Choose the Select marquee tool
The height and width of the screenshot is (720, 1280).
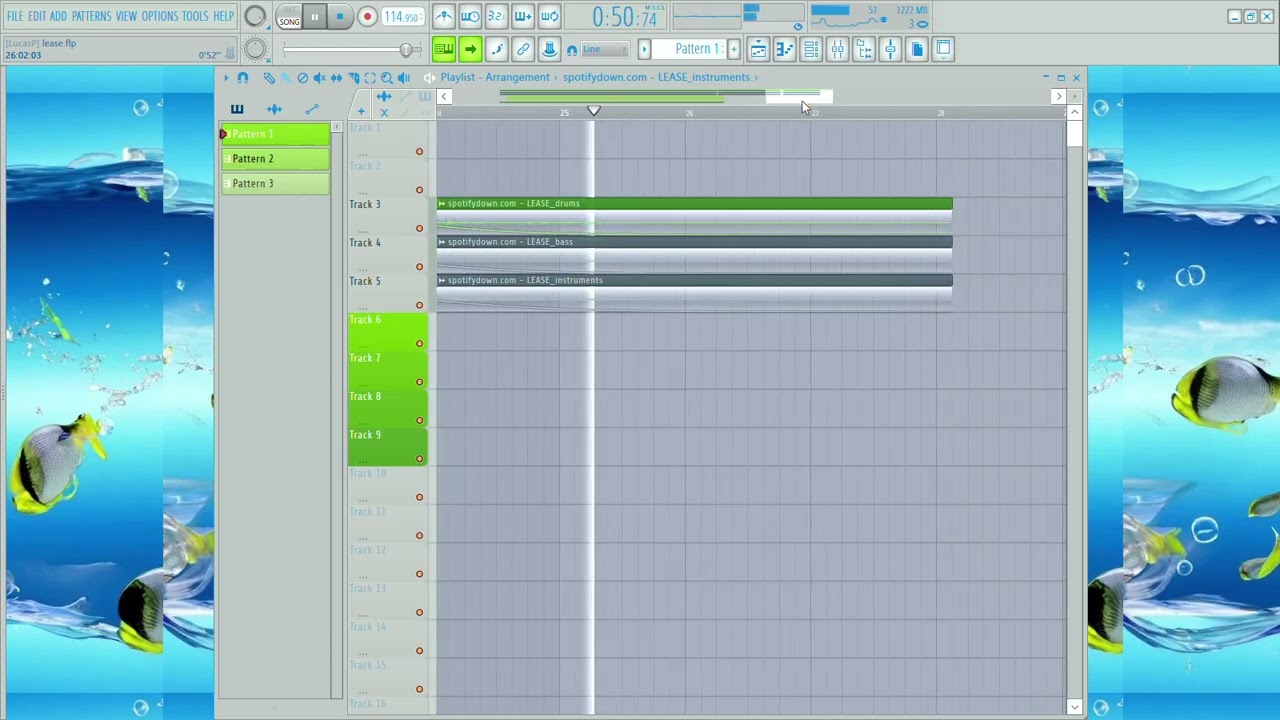[x=370, y=77]
